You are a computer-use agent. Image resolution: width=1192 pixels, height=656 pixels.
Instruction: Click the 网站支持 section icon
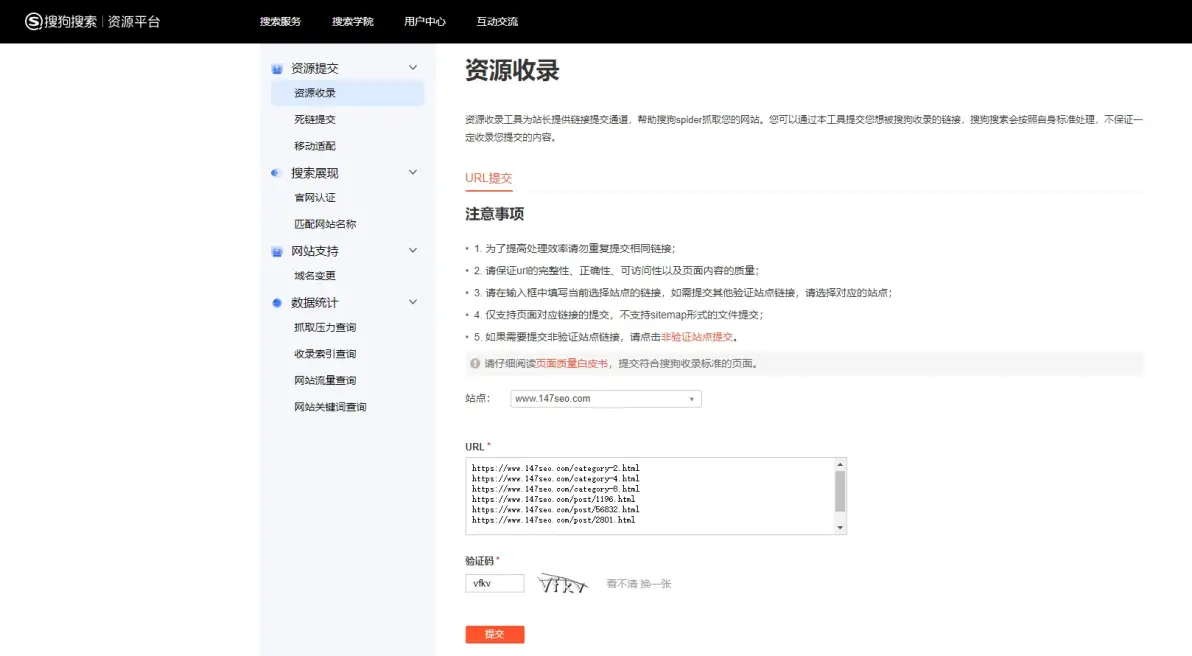point(277,252)
